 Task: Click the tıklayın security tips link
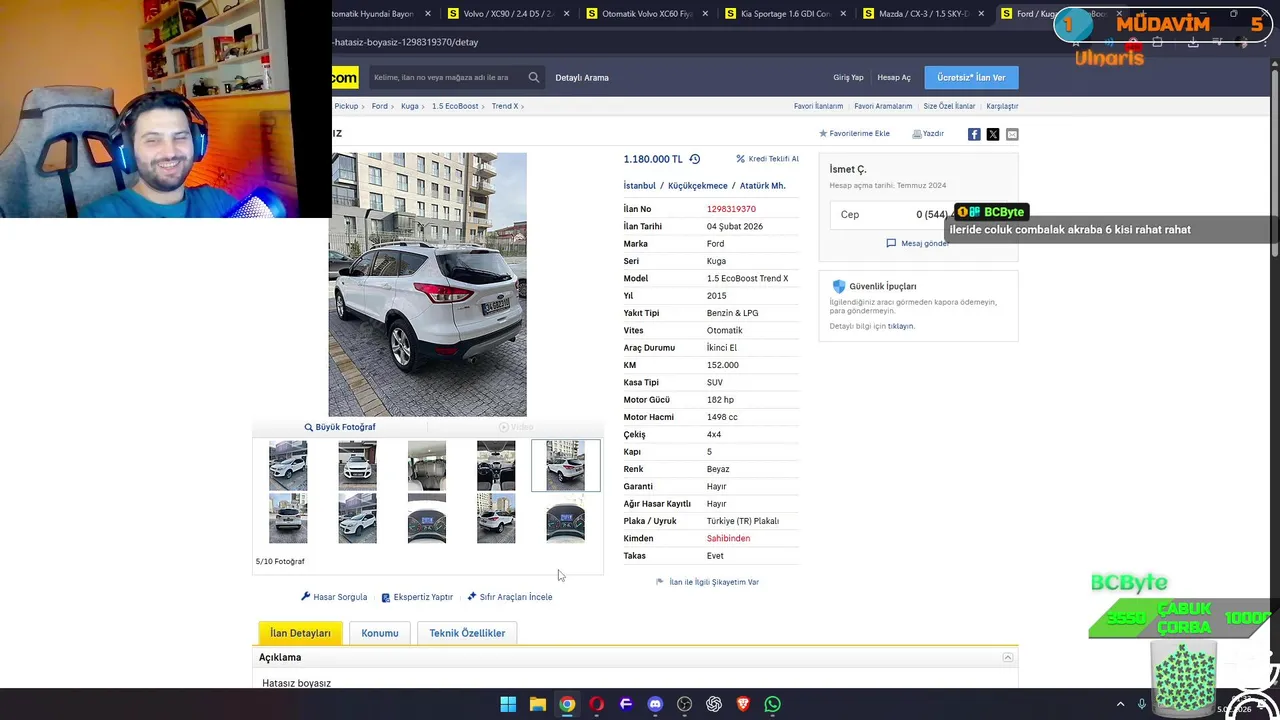click(x=900, y=326)
